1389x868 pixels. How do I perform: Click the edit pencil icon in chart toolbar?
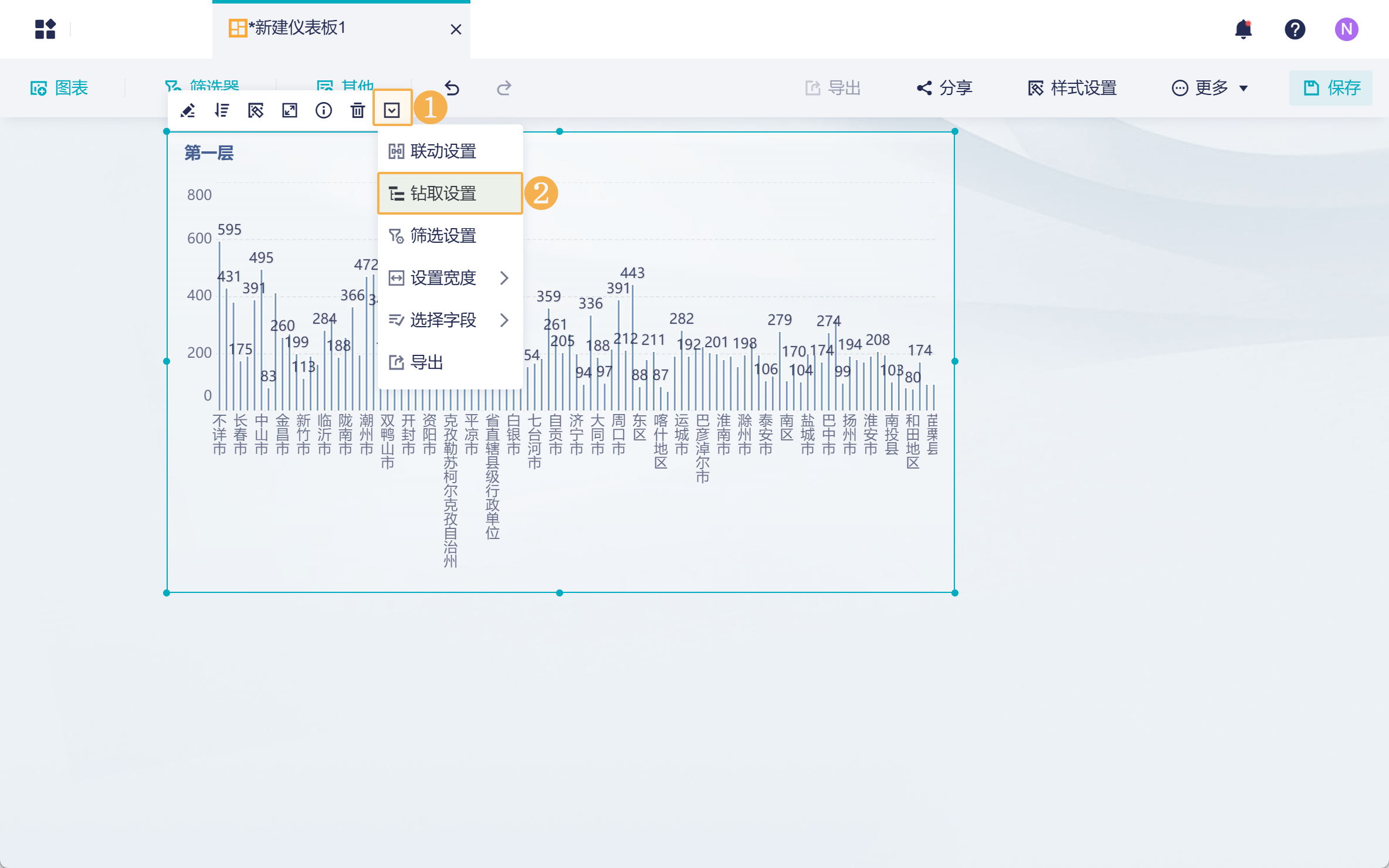pos(188,110)
